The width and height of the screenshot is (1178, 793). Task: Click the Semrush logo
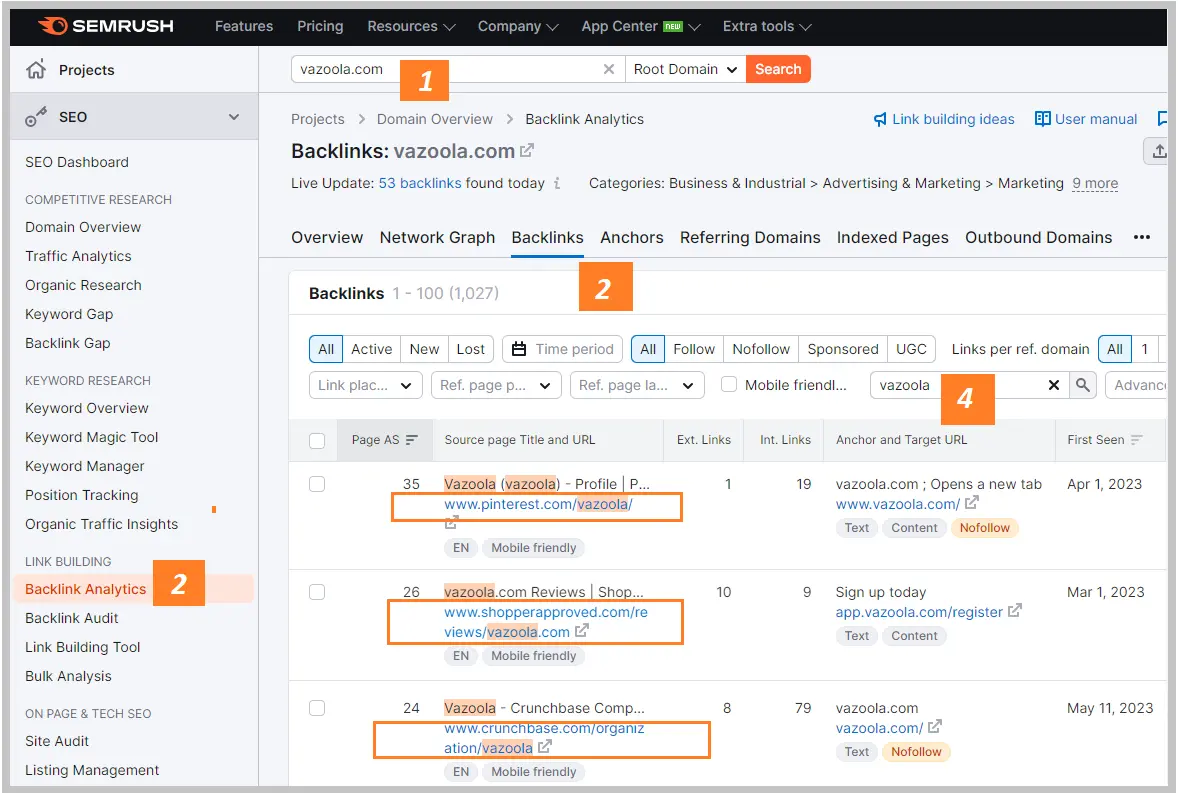point(106,26)
